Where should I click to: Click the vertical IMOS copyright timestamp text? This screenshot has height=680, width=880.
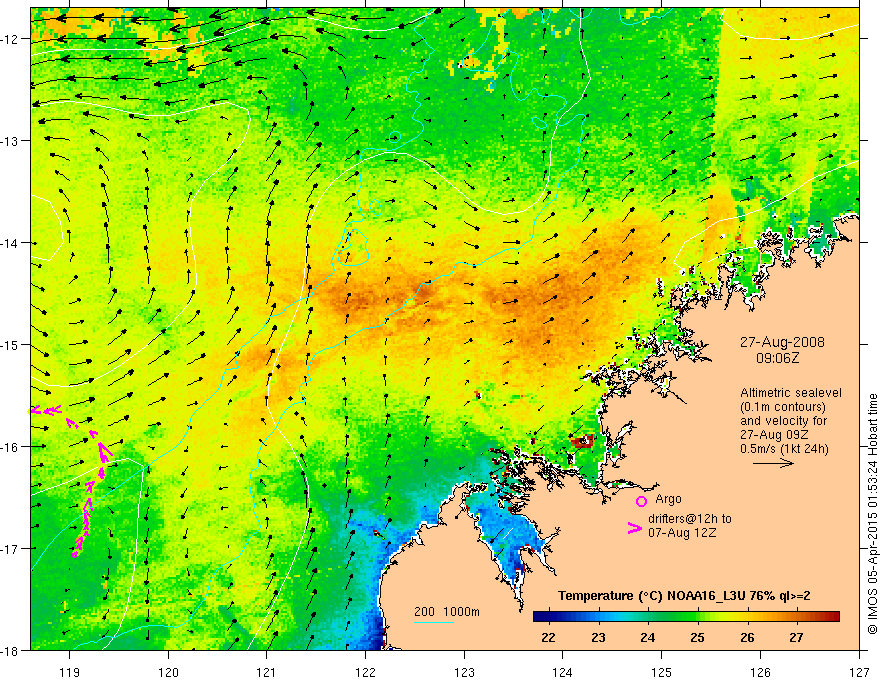click(x=872, y=515)
